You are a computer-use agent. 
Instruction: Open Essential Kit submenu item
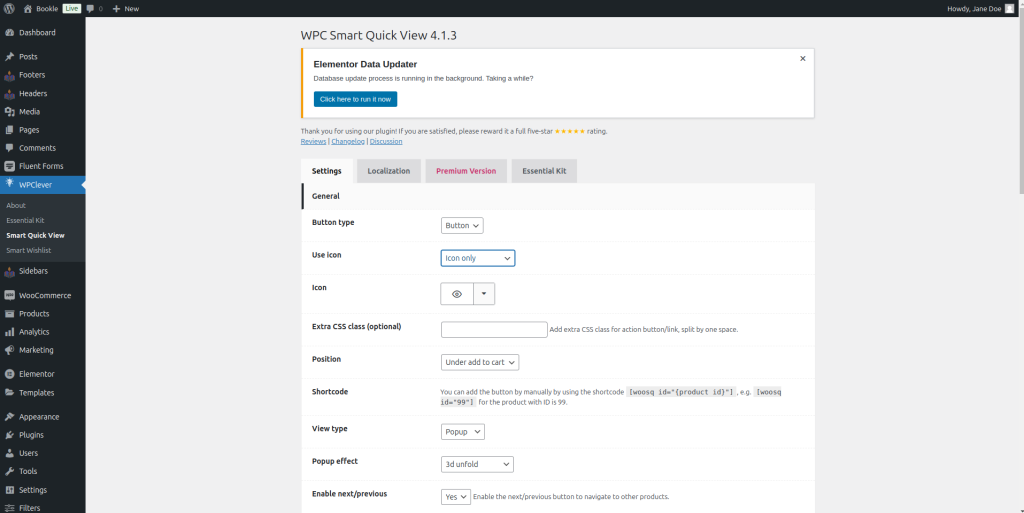[x=25, y=220]
